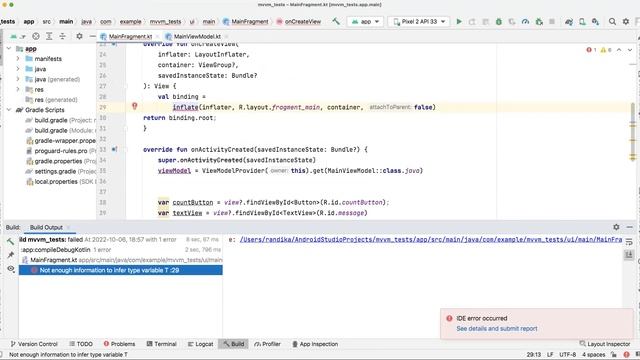Click the 4 spaces indent setting
Viewport: 640px width, 360px height.
click(x=593, y=355)
